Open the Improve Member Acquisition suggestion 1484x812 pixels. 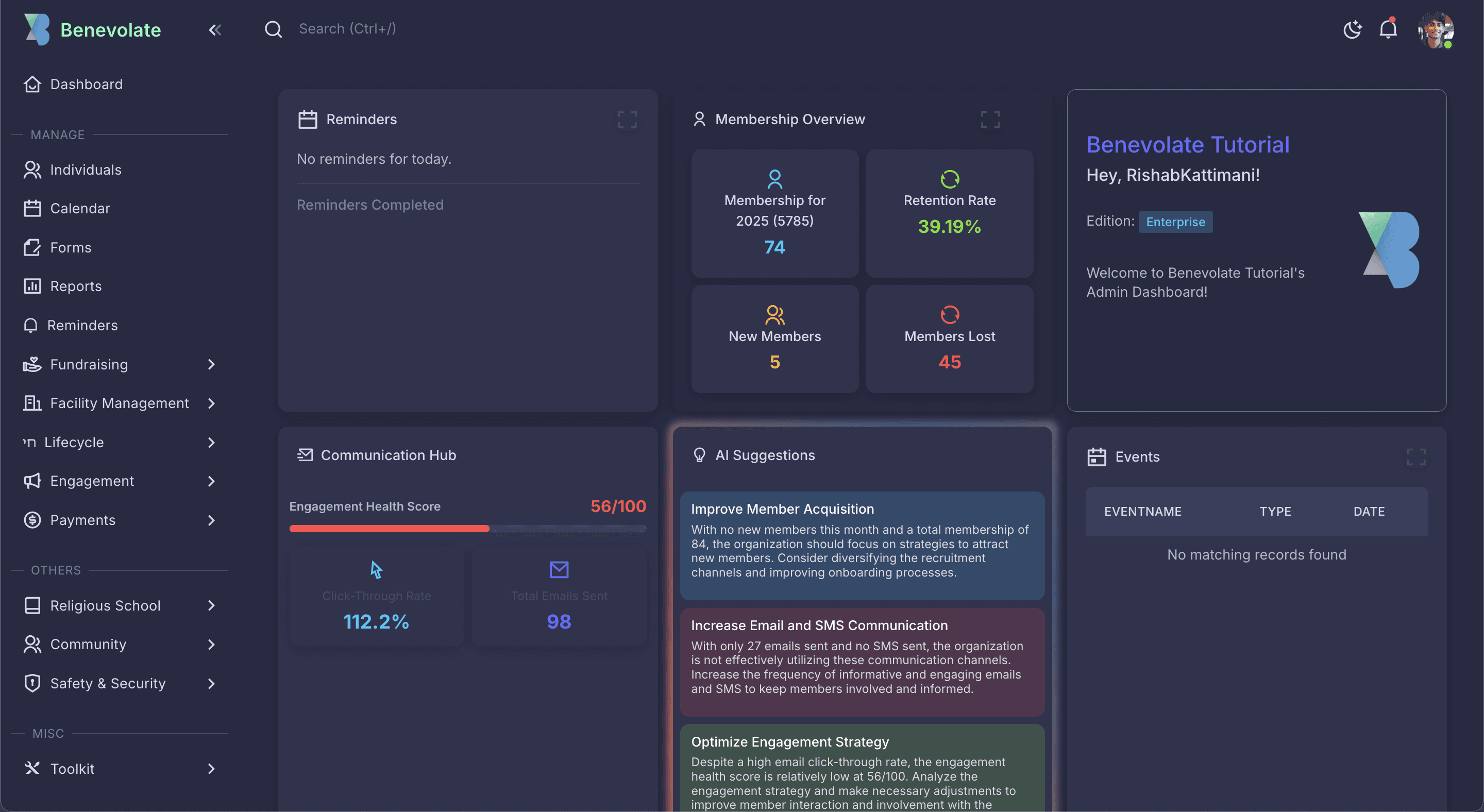(x=862, y=545)
